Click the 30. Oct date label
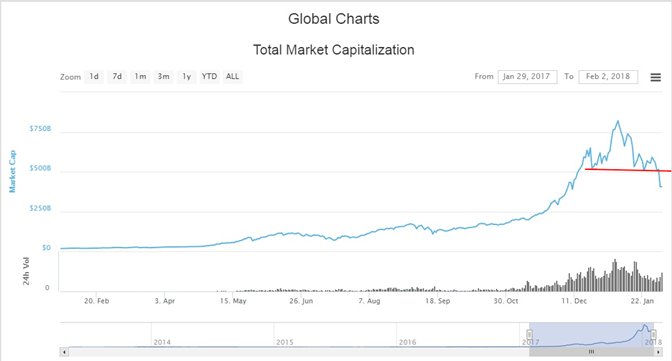The height and width of the screenshot is (361, 672). point(506,301)
